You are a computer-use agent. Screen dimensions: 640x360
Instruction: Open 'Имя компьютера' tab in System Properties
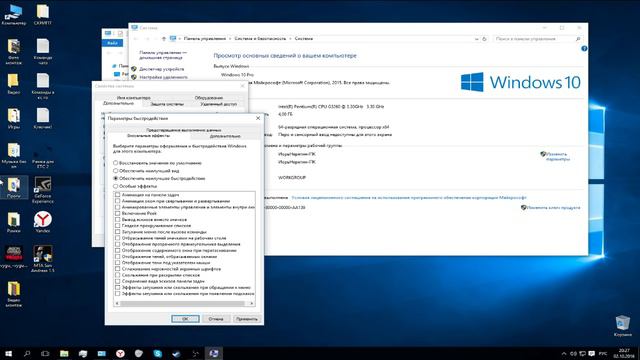(133, 98)
